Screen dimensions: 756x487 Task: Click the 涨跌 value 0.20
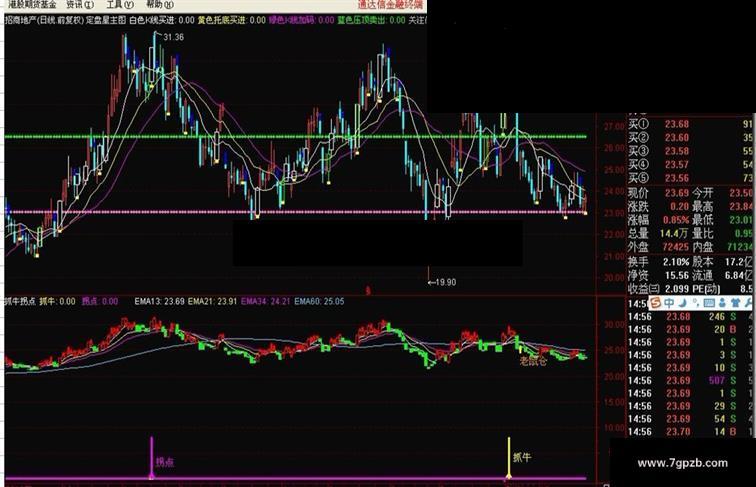click(x=679, y=206)
